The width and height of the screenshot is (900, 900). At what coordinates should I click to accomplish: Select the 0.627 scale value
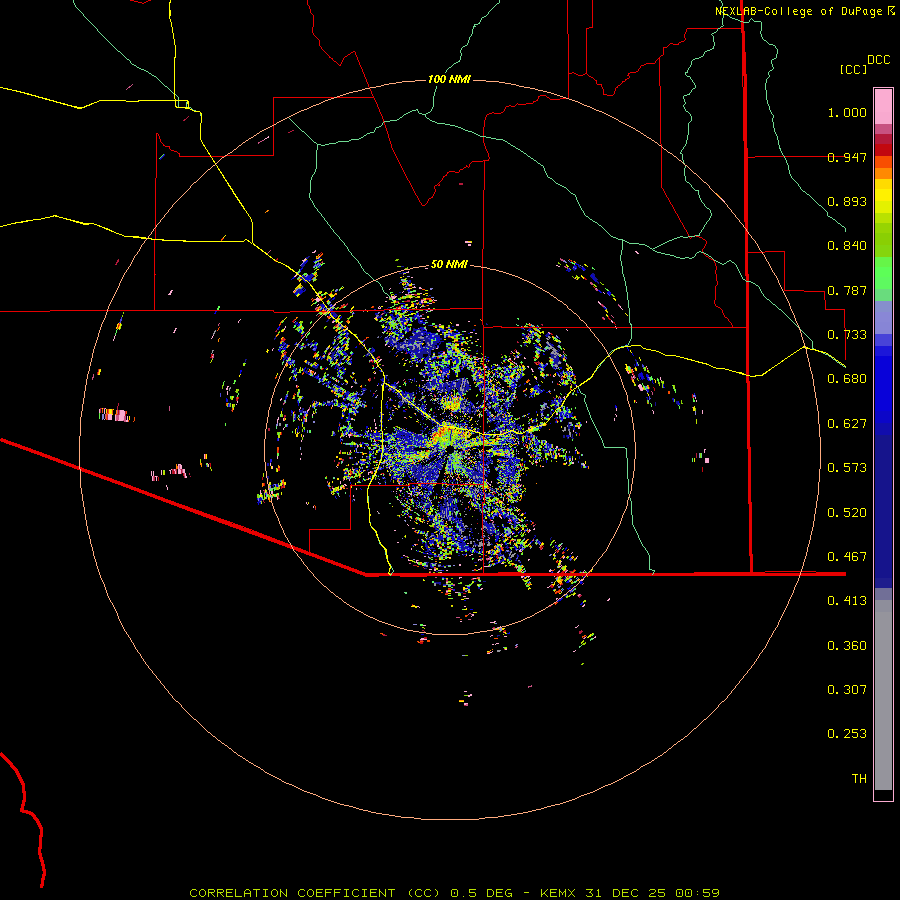847,424
